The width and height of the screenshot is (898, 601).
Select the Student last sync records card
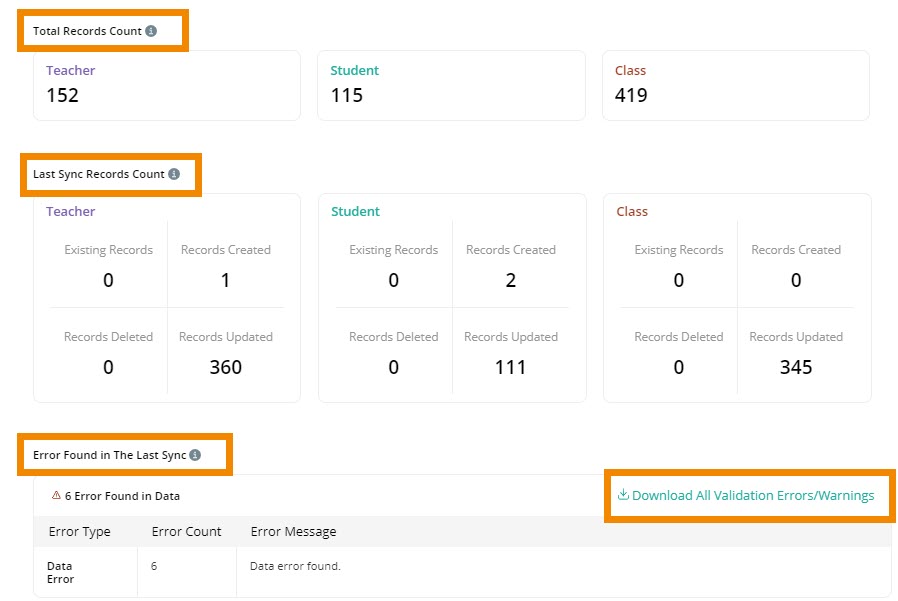pos(451,297)
